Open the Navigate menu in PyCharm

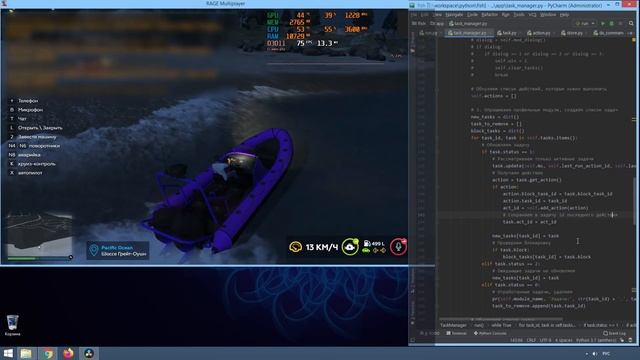click(x=454, y=15)
